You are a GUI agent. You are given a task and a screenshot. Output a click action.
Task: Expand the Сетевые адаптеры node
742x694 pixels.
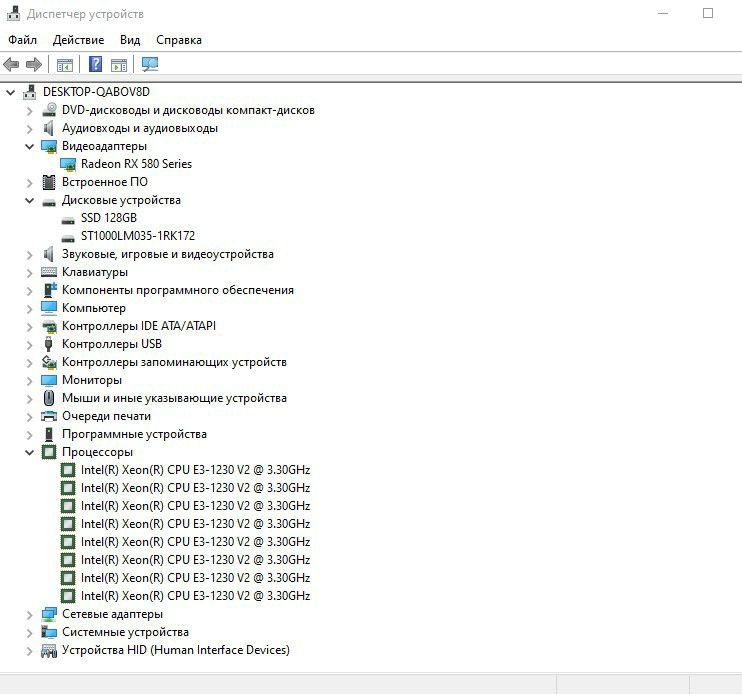[x=29, y=615]
